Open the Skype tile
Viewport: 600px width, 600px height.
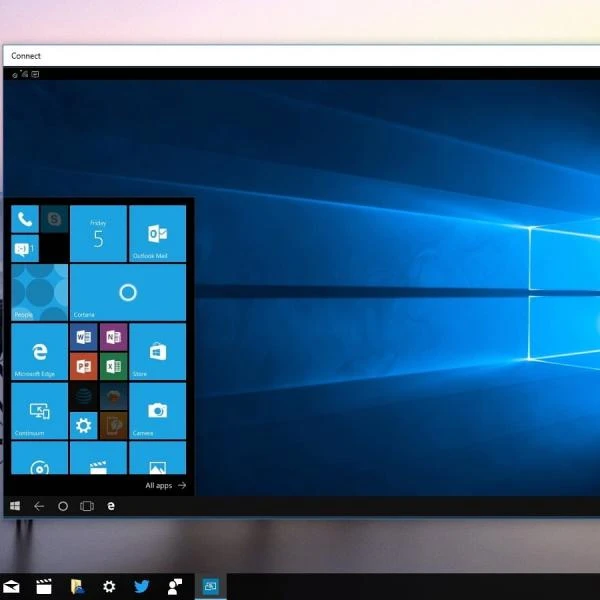coord(54,219)
